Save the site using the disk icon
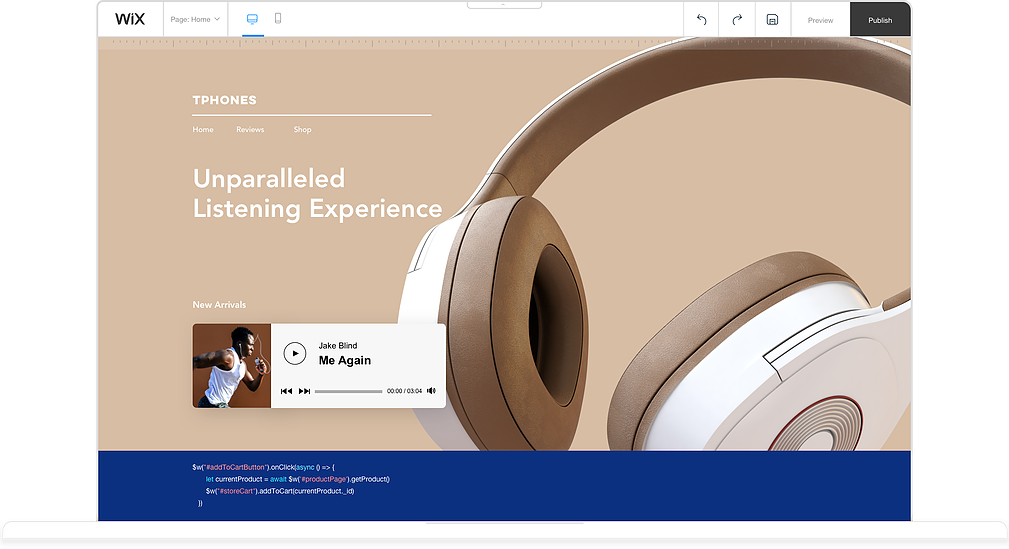The width and height of the screenshot is (1009, 549). (772, 20)
